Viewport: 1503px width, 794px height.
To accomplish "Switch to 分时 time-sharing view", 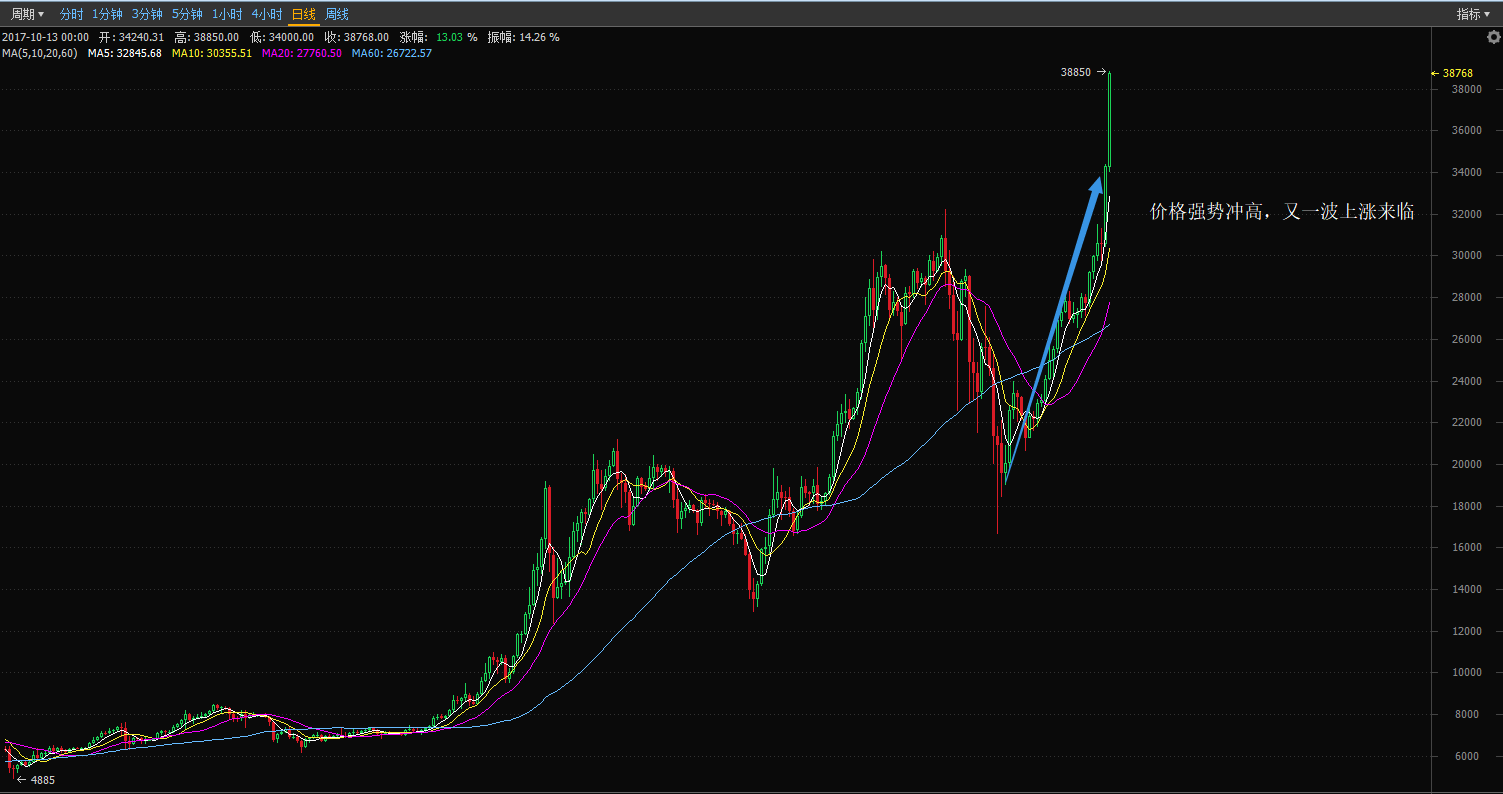I will [x=71, y=14].
